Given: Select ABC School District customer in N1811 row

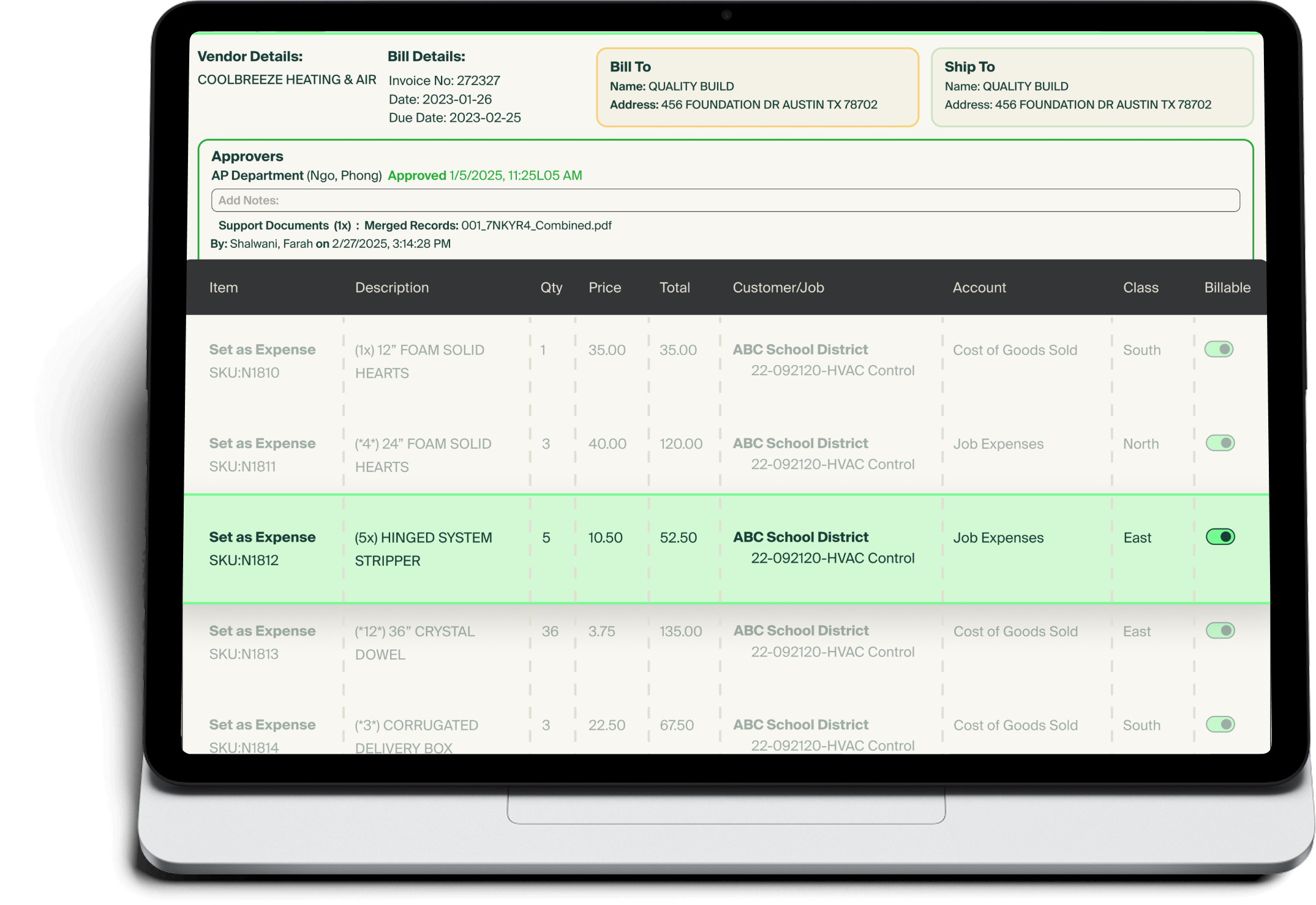Looking at the screenshot, I should (x=800, y=443).
